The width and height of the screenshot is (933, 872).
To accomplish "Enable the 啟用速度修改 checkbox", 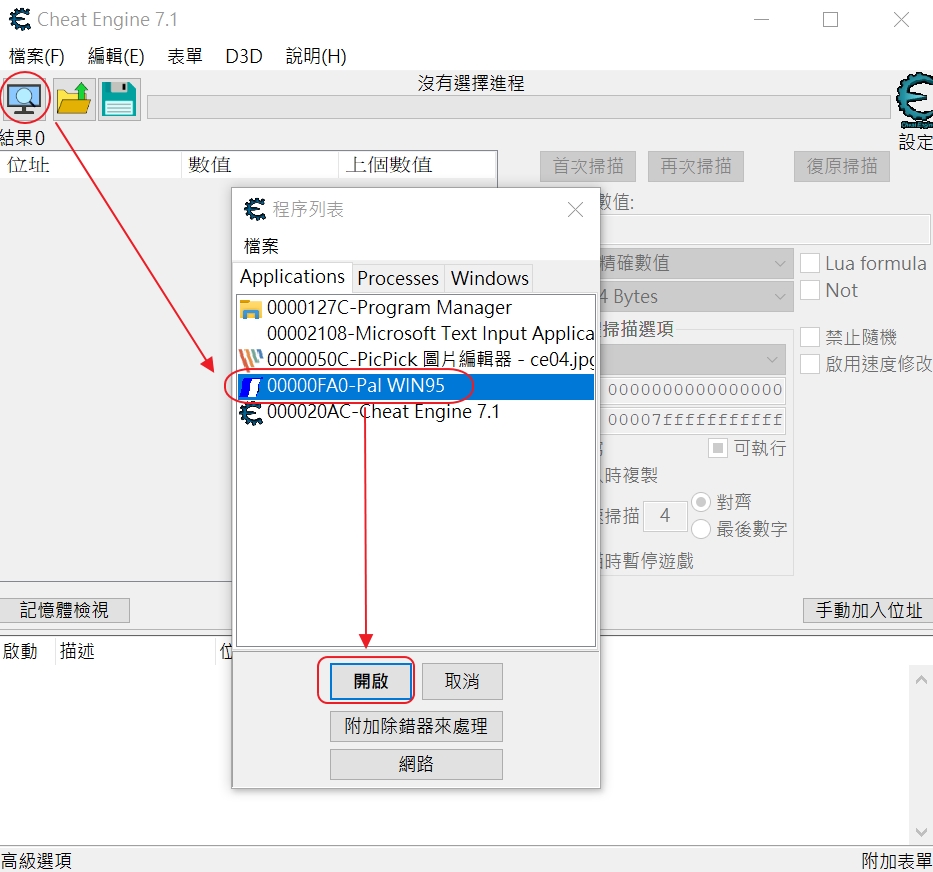I will point(810,364).
